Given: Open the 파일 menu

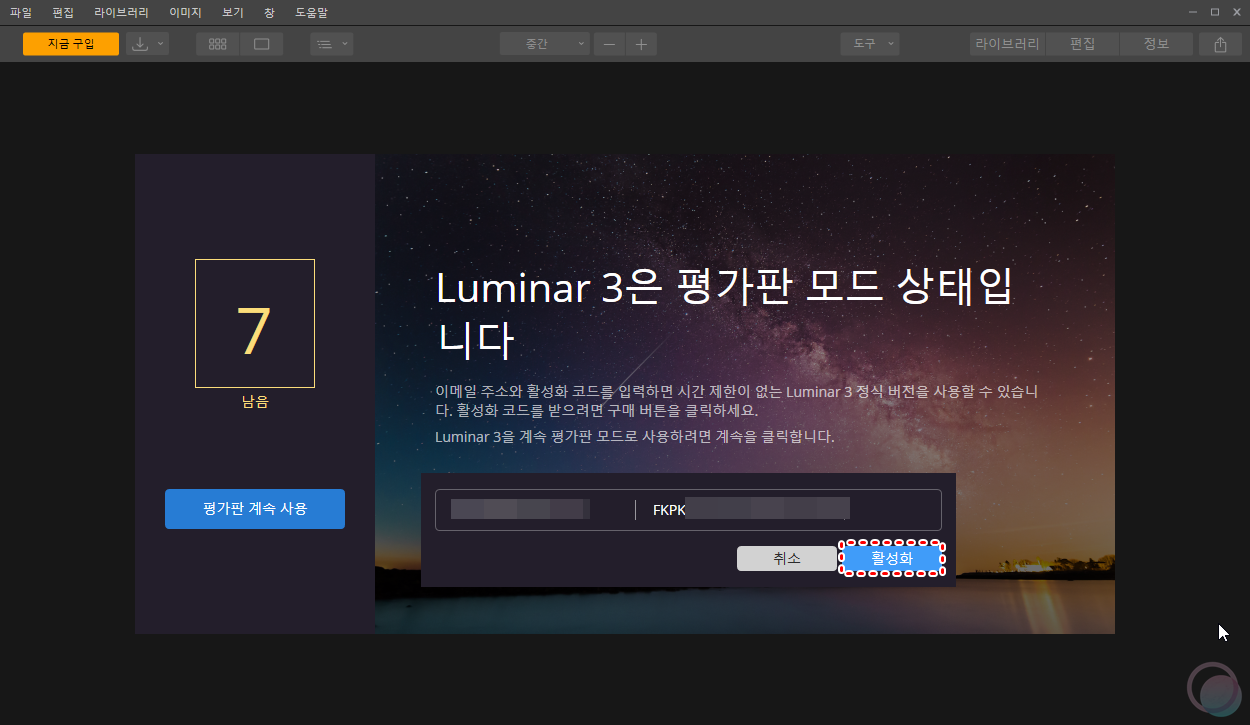Looking at the screenshot, I should coord(21,13).
